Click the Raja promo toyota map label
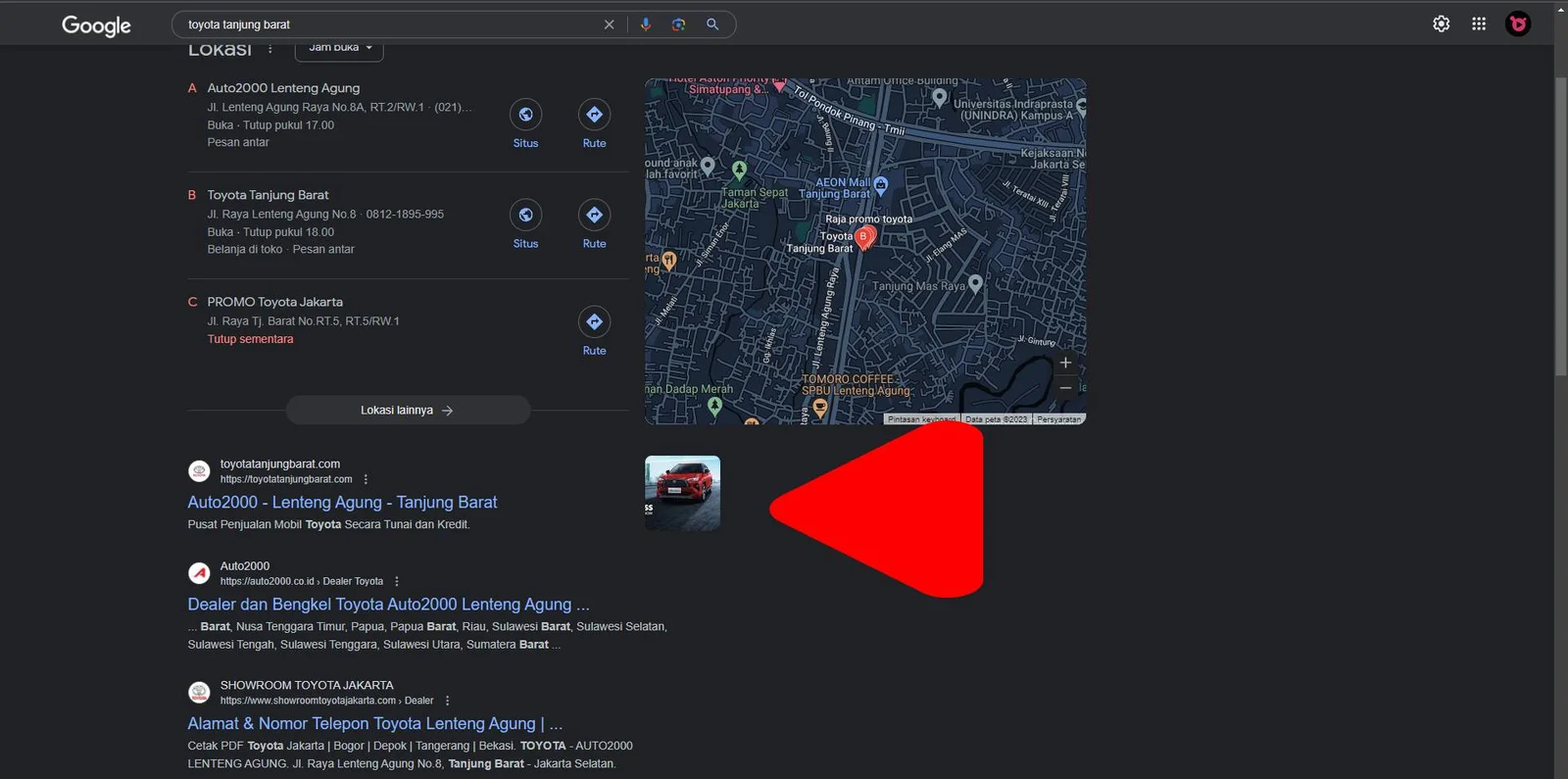The height and width of the screenshot is (779, 1568). 868,219
